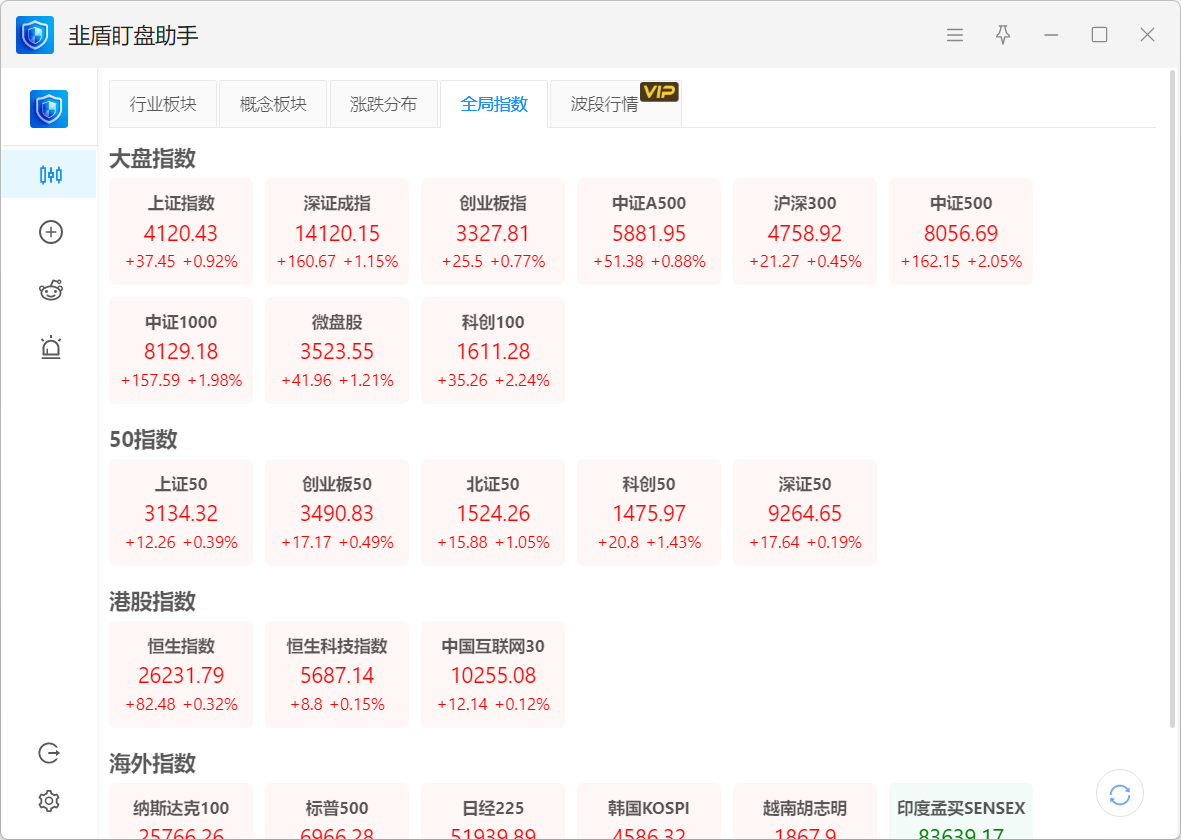
Task: Open the 涨跌分布 tab
Action: [x=384, y=104]
